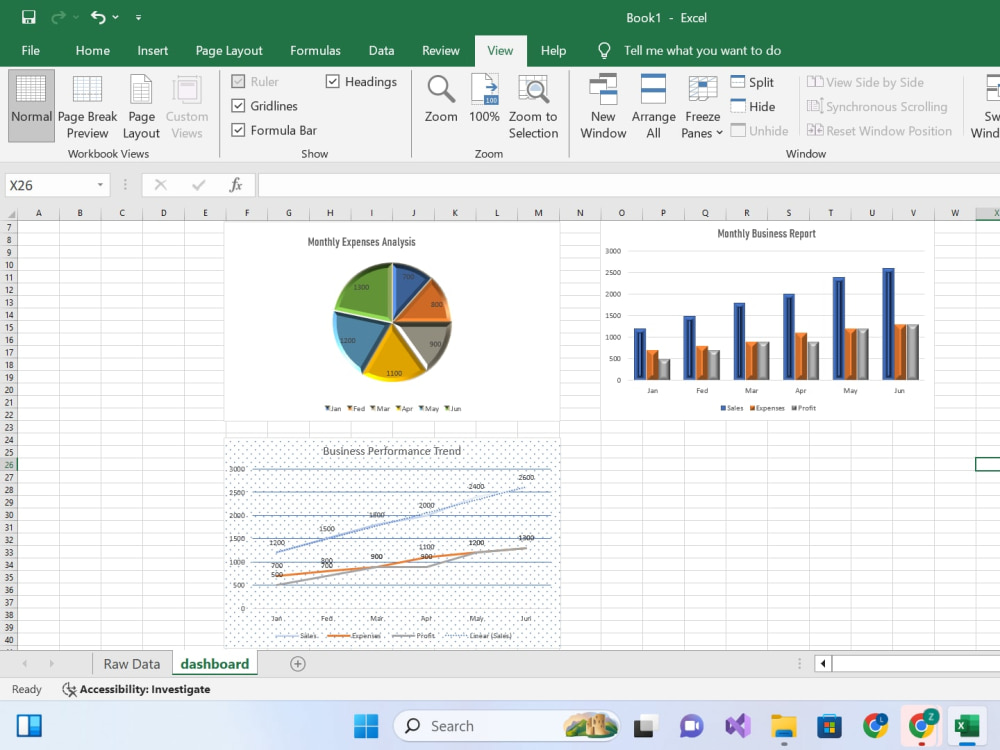Click the Save icon in the title bar
This screenshot has width=1000, height=750.
[x=29, y=17]
